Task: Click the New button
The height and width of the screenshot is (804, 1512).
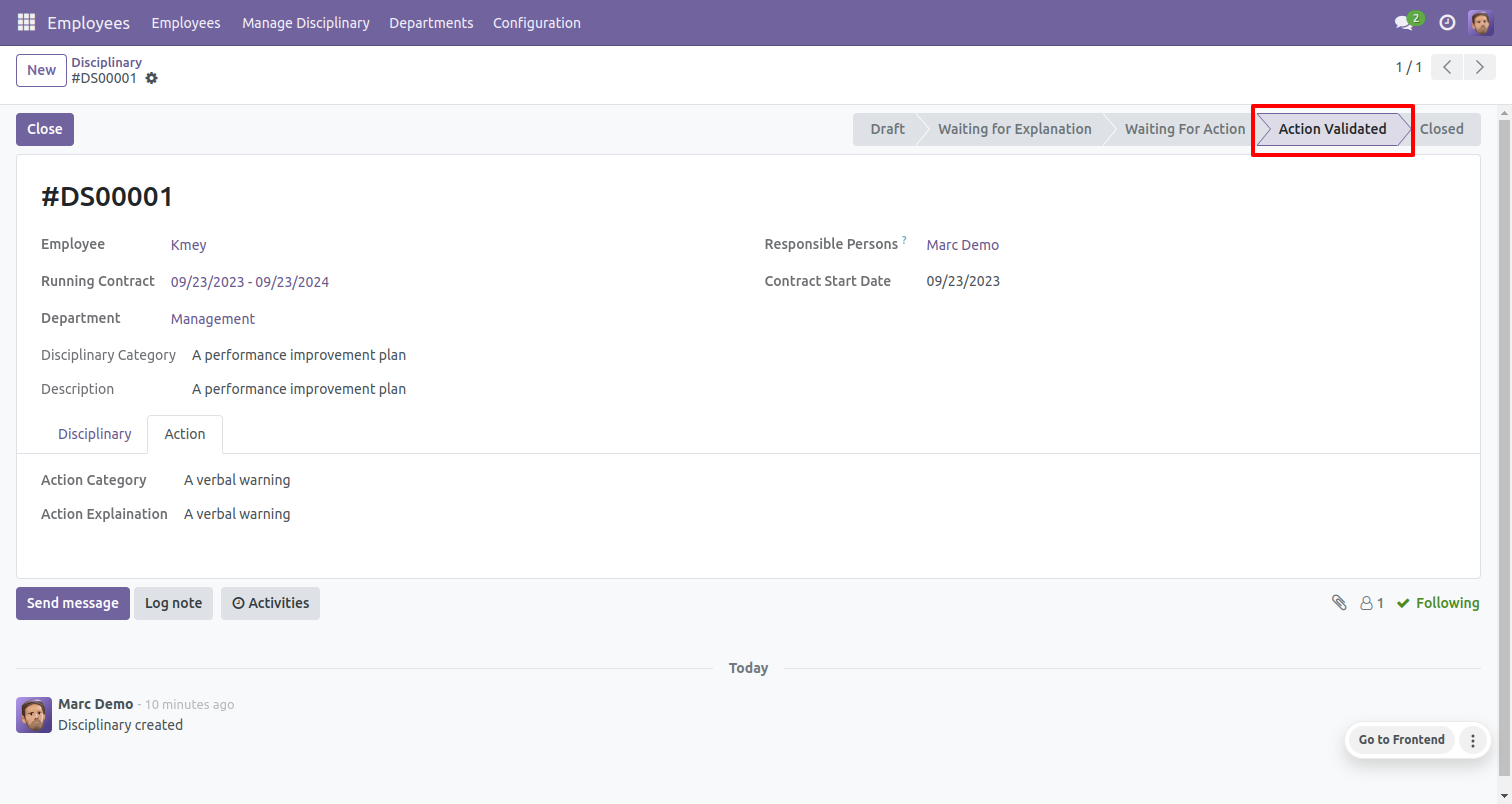Action: [x=41, y=70]
